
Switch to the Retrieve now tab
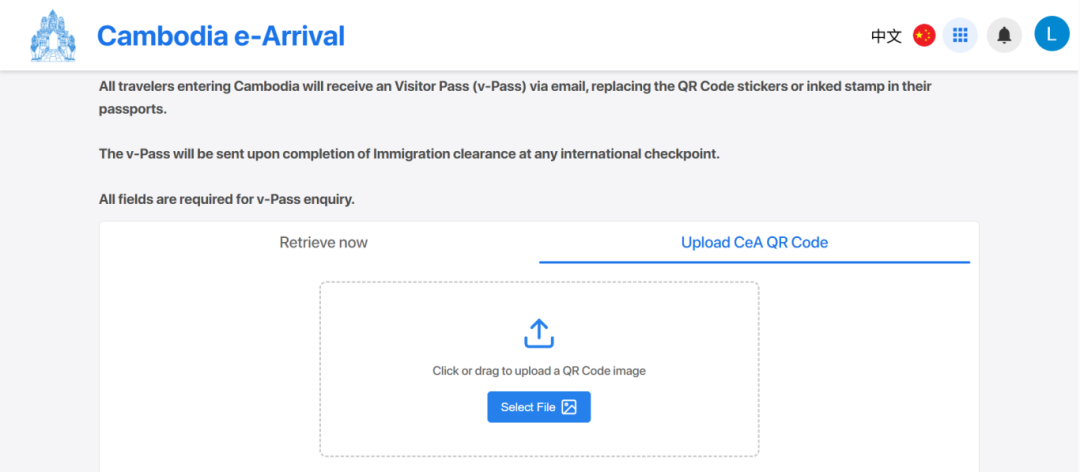(x=324, y=243)
